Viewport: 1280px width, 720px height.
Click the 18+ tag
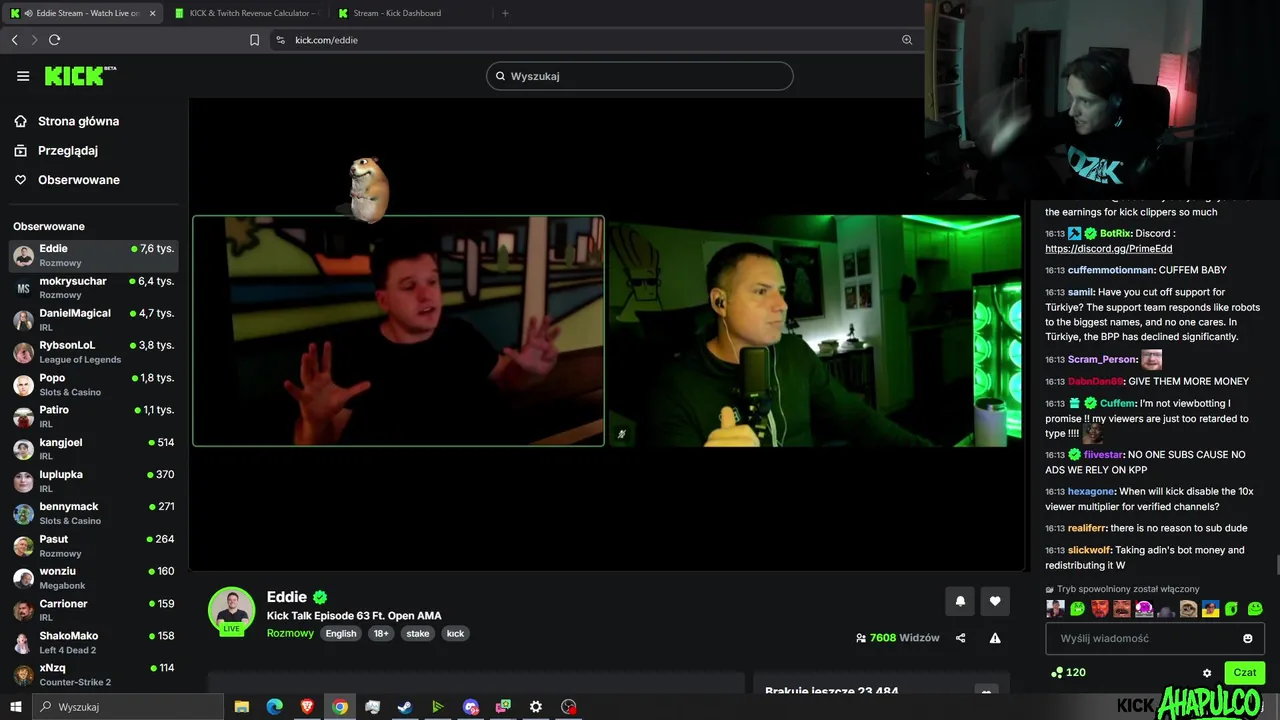(x=381, y=633)
